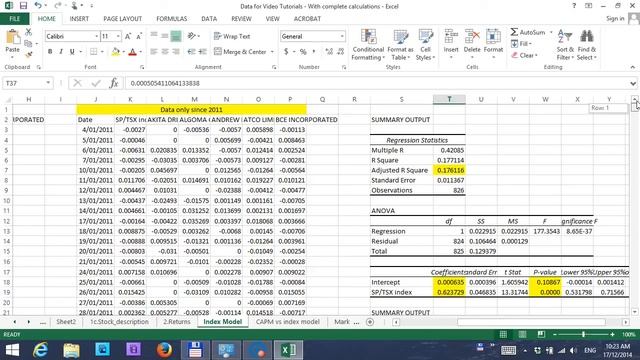Zoom out with the minus button
This screenshot has width=640, height=360.
pyautogui.click(x=554, y=334)
